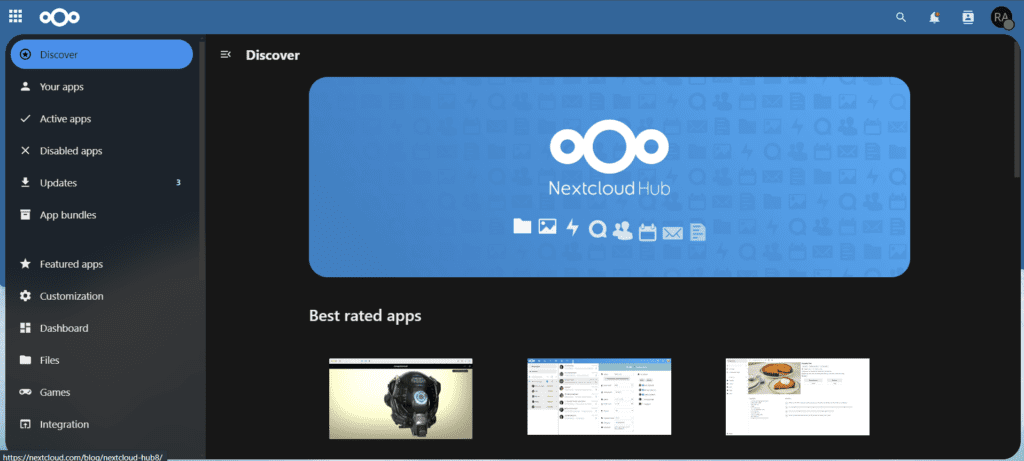The height and width of the screenshot is (461, 1024).
Task: Open the 3D helmet model app thumbnail
Action: click(x=400, y=398)
